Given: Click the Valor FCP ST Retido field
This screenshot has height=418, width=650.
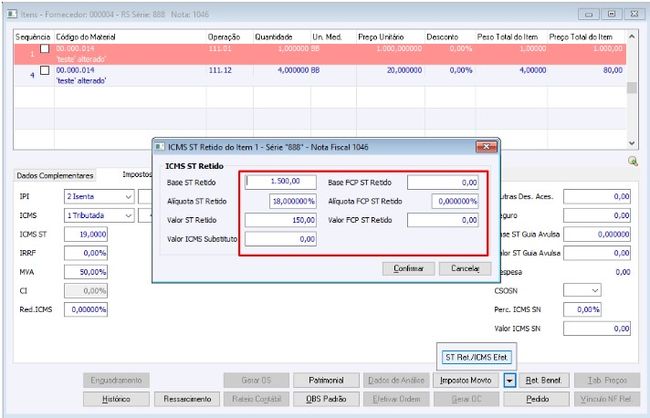Looking at the screenshot, I should click(443, 220).
